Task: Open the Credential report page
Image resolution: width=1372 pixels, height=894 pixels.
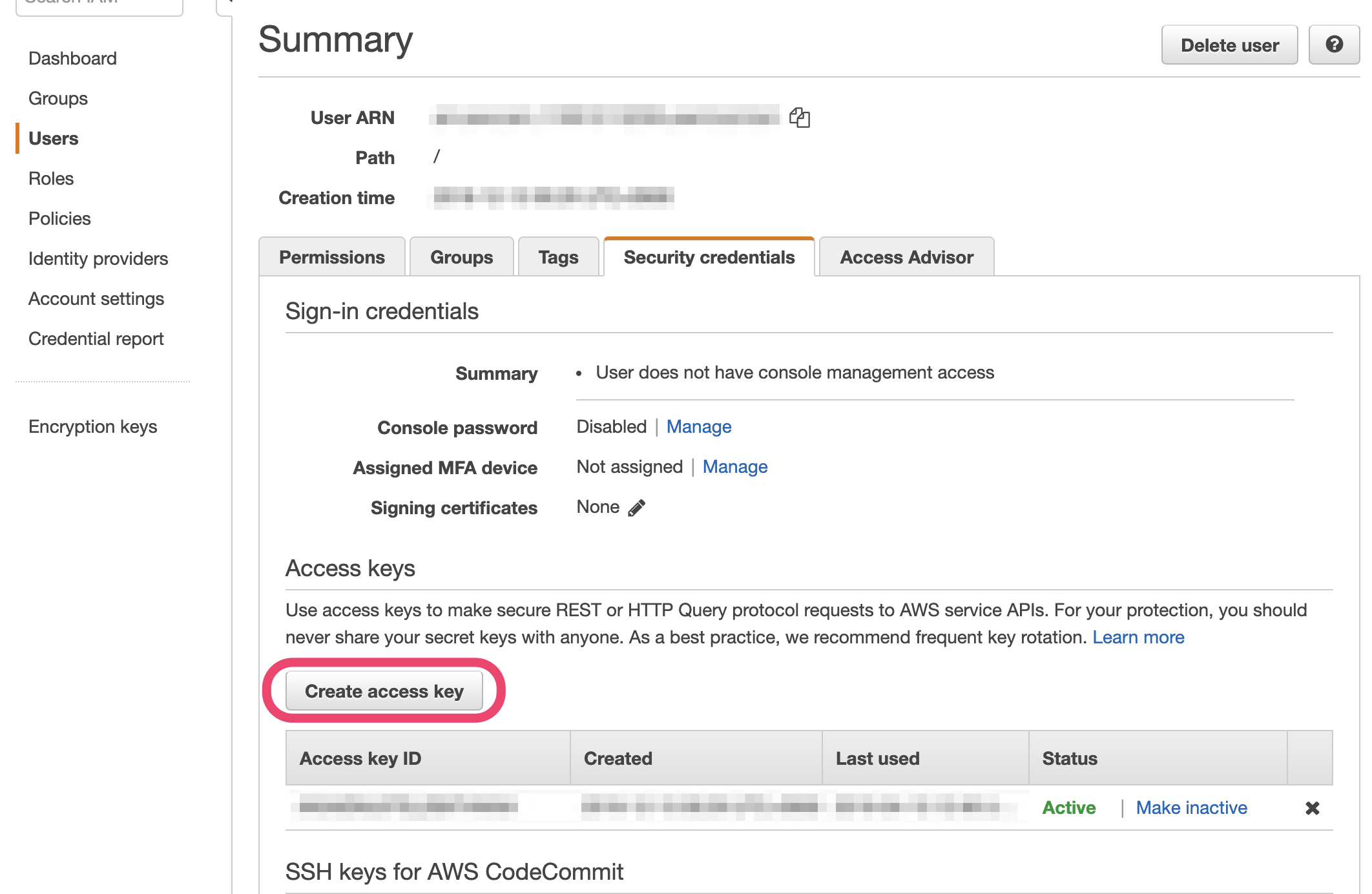Action: tap(96, 339)
